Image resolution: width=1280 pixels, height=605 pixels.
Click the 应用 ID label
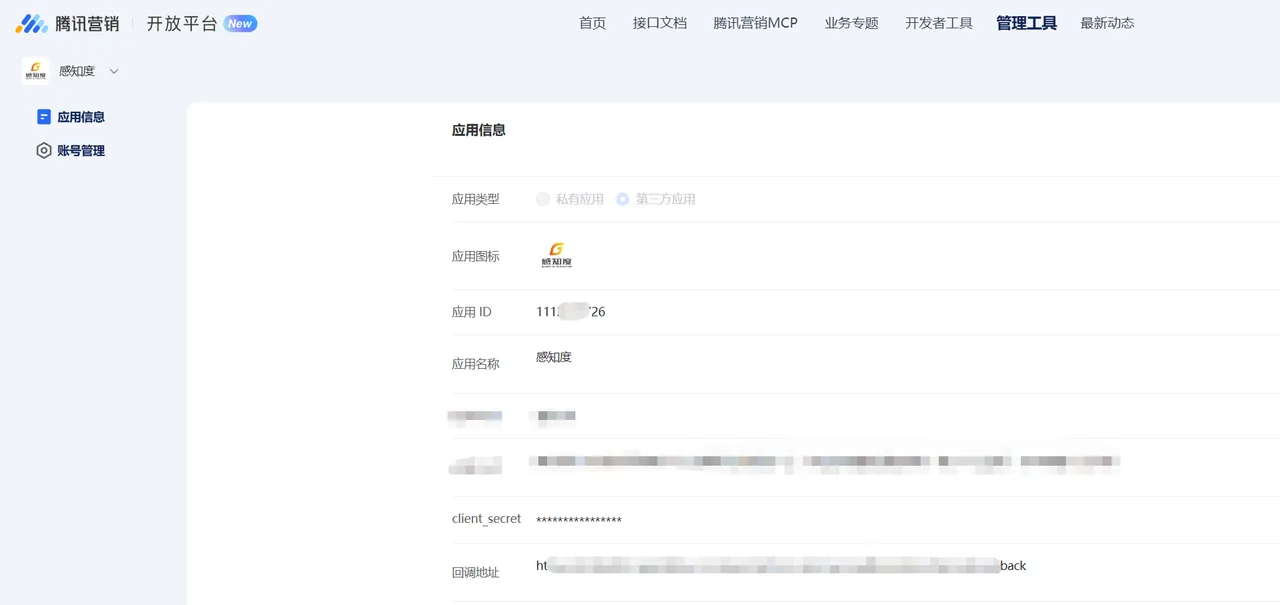point(472,312)
